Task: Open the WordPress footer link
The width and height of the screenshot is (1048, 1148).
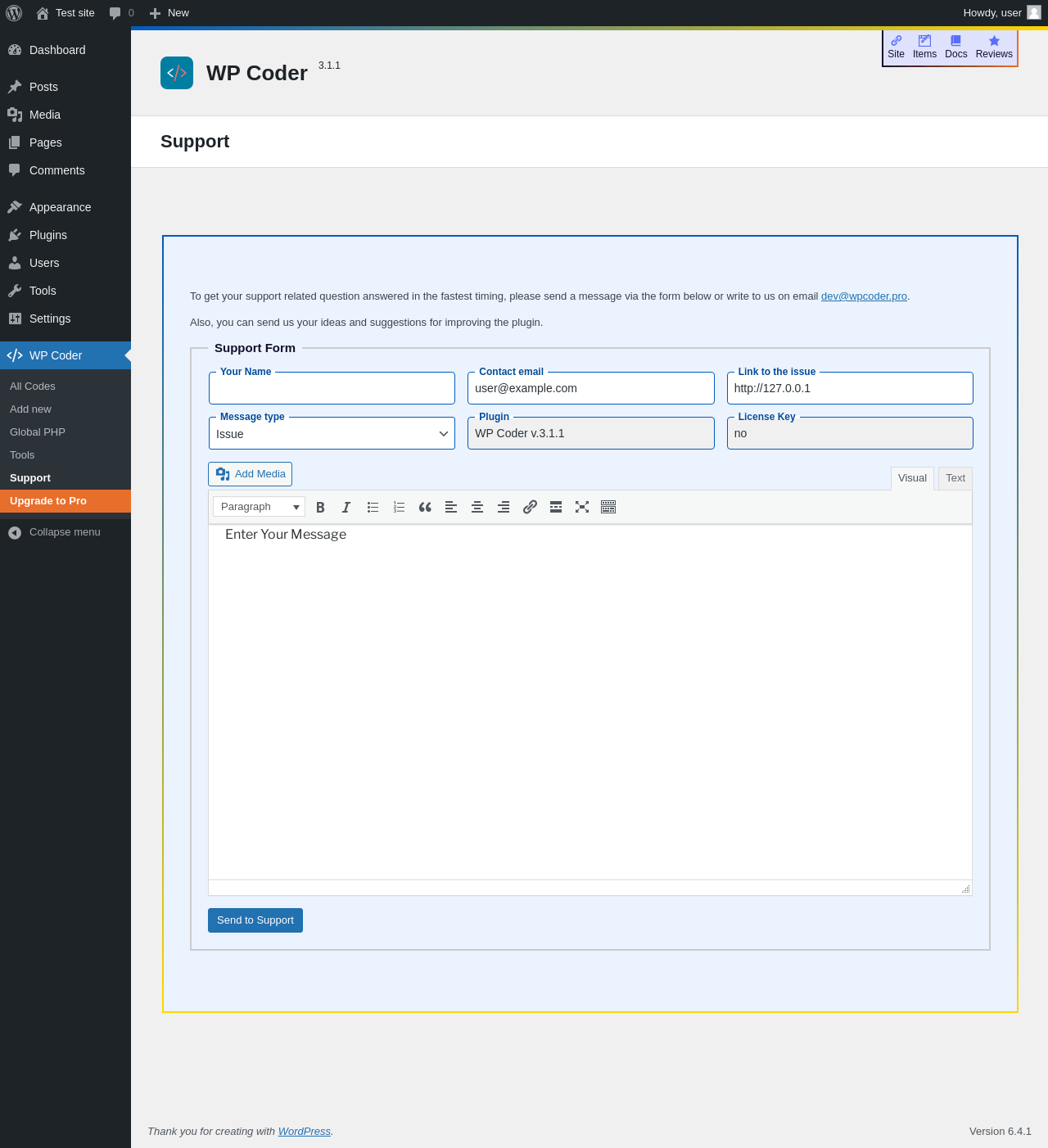Action: pos(305,1132)
